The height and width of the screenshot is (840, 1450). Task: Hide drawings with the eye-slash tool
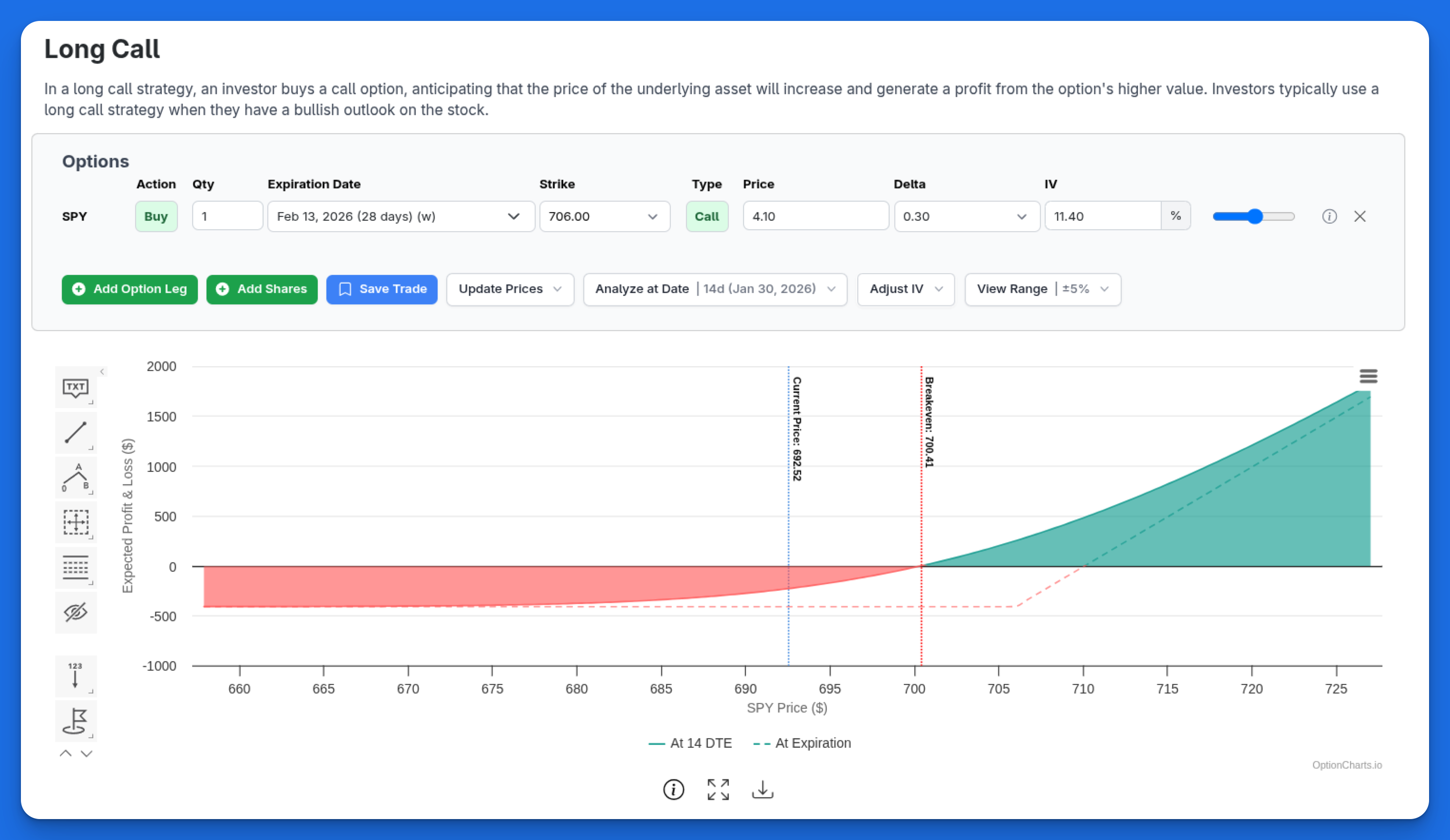tap(75, 613)
